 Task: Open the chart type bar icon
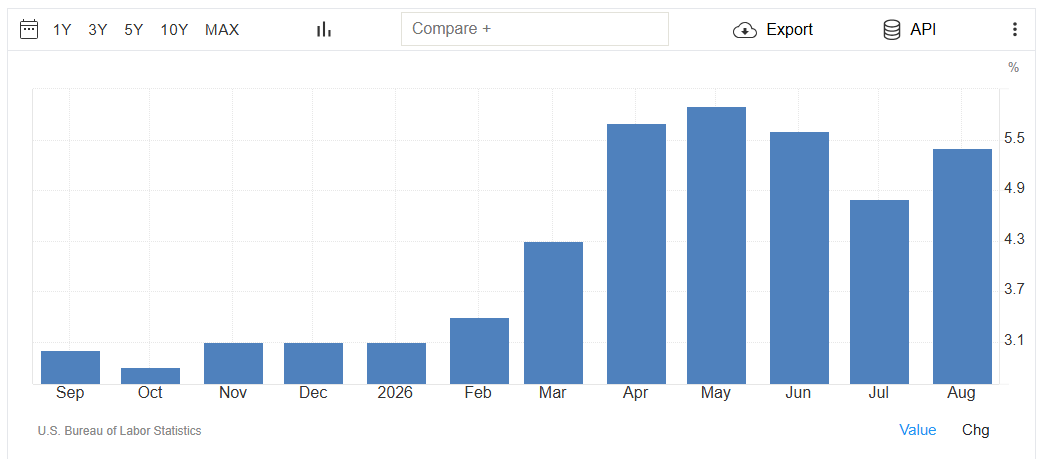[x=324, y=29]
